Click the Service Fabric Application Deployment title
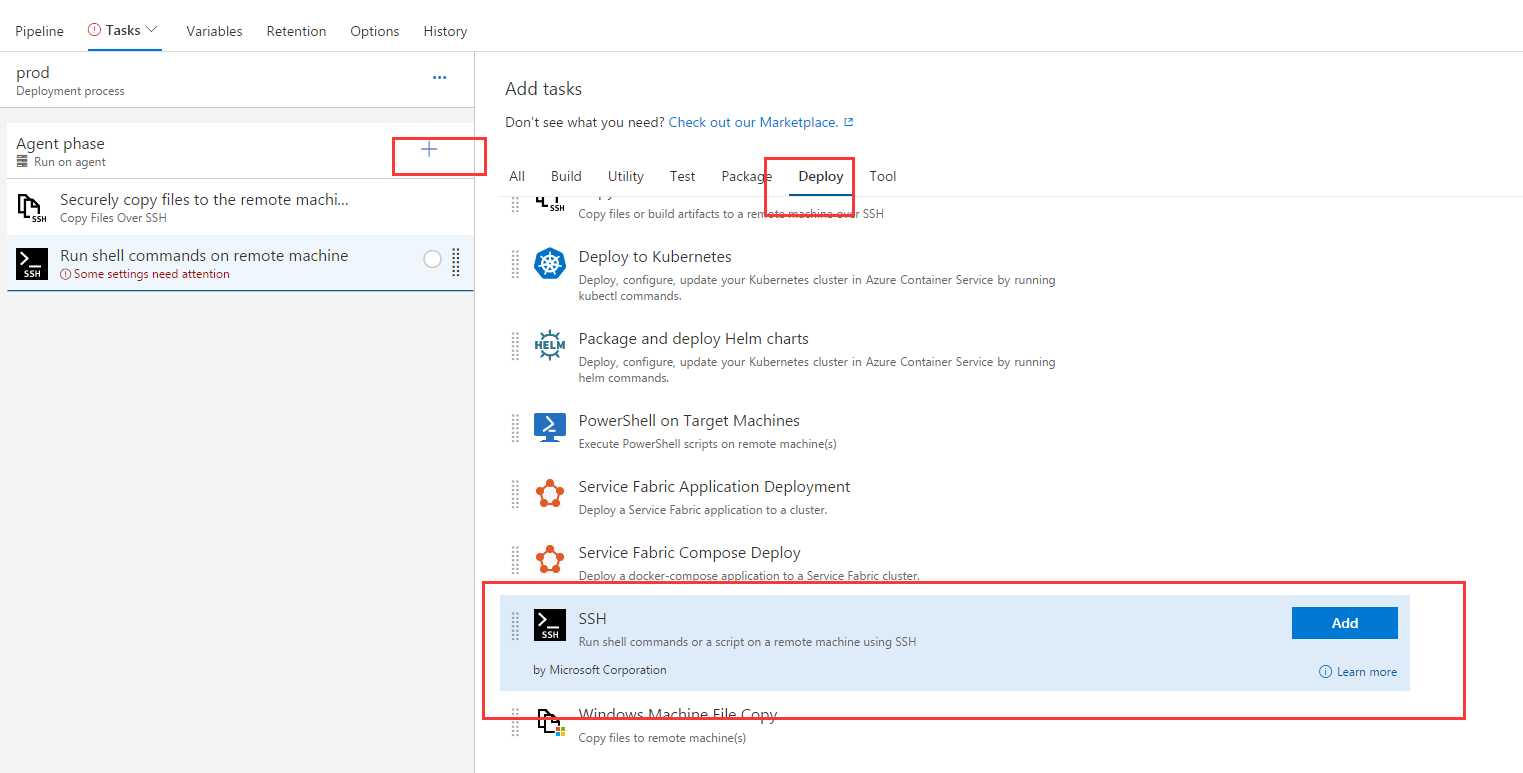1523x773 pixels. (714, 487)
